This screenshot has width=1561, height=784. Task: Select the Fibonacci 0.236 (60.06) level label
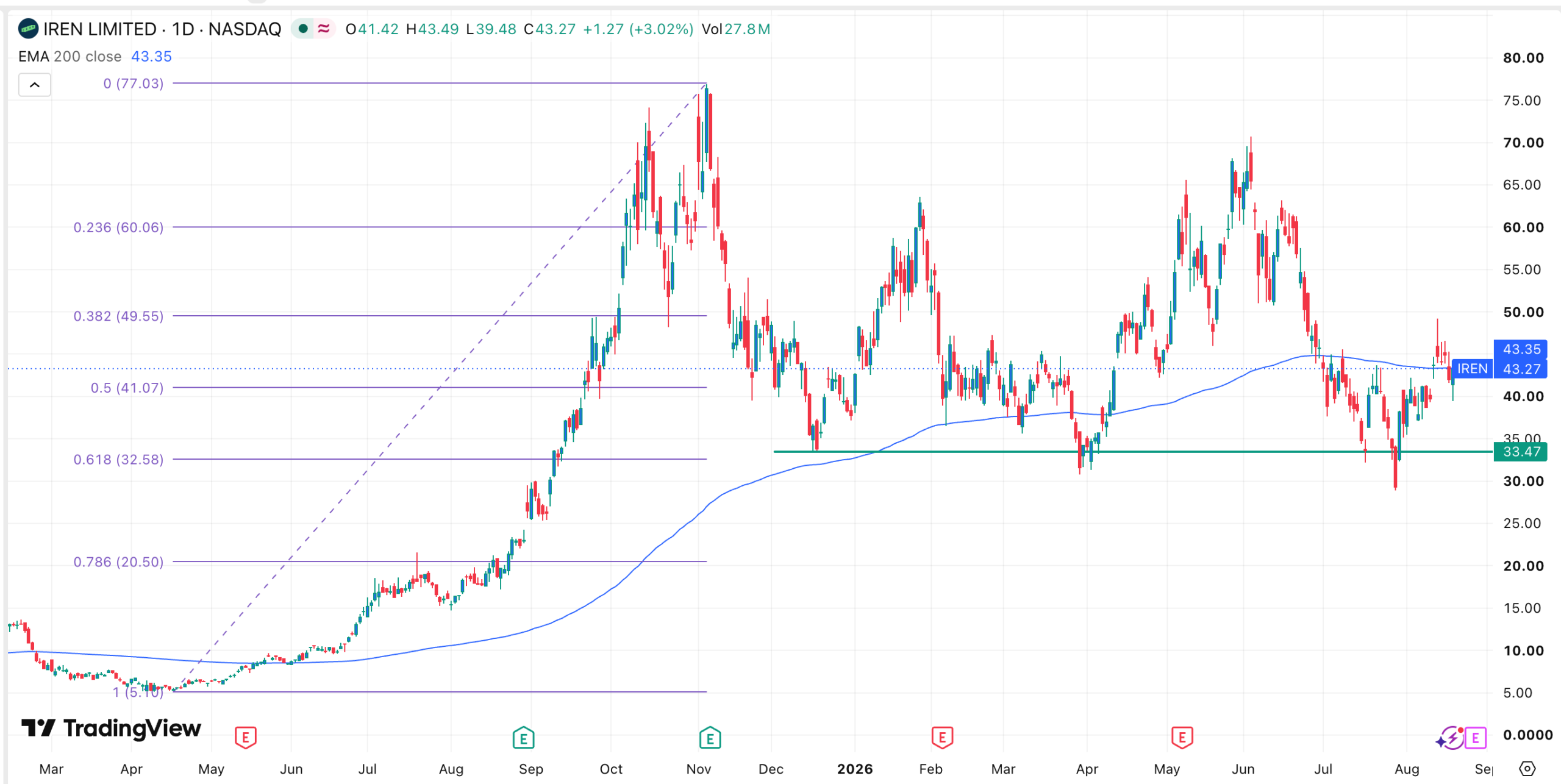tap(118, 227)
